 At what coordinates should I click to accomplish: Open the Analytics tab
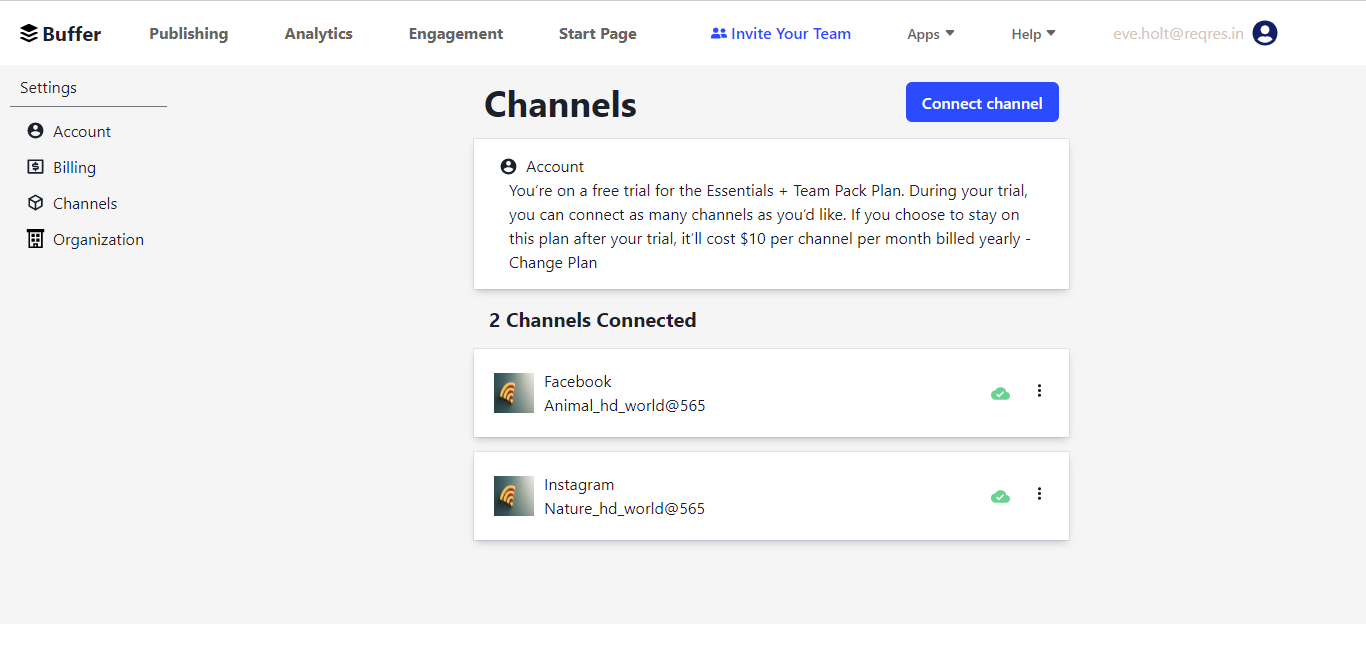point(319,34)
